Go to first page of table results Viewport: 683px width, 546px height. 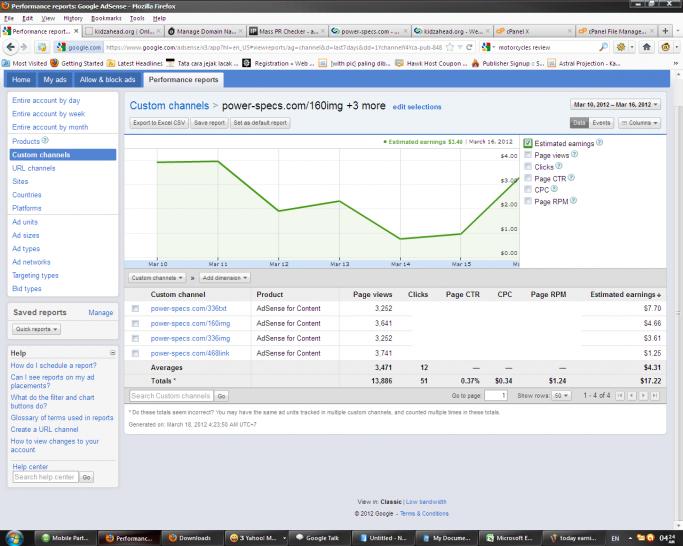click(620, 396)
